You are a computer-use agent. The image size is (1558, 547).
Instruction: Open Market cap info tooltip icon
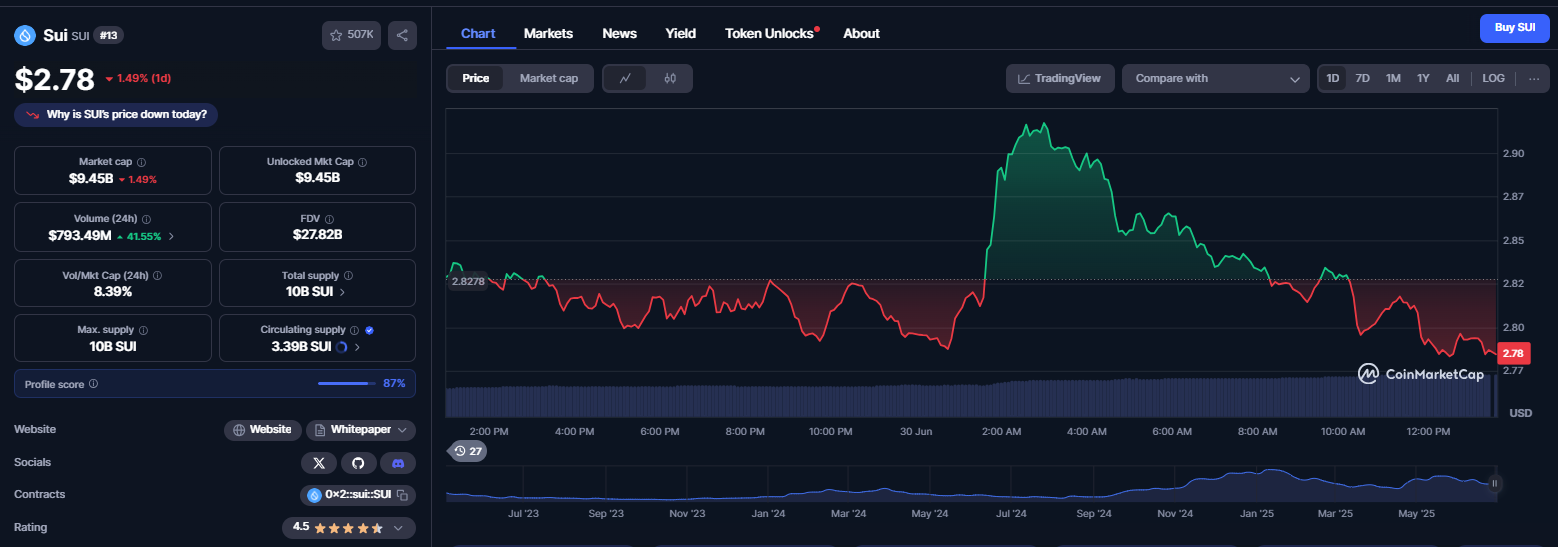[x=141, y=162]
